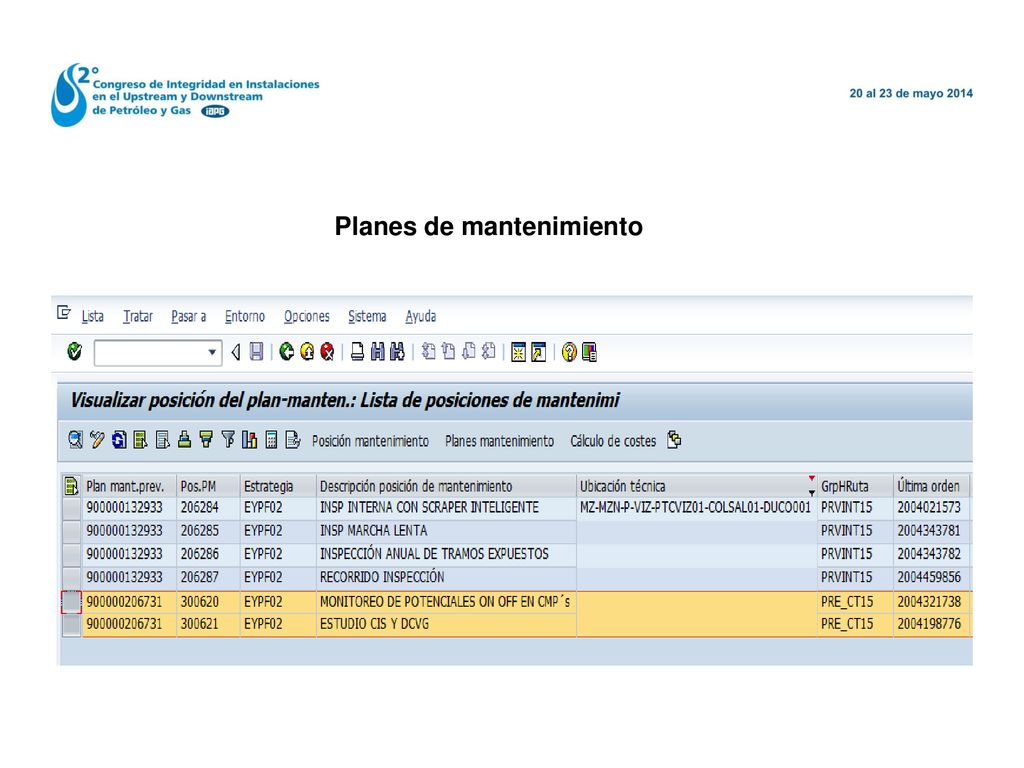This screenshot has height=768, width=1024.
Task: Click the GrpHRuta column header
Action: pos(855,486)
